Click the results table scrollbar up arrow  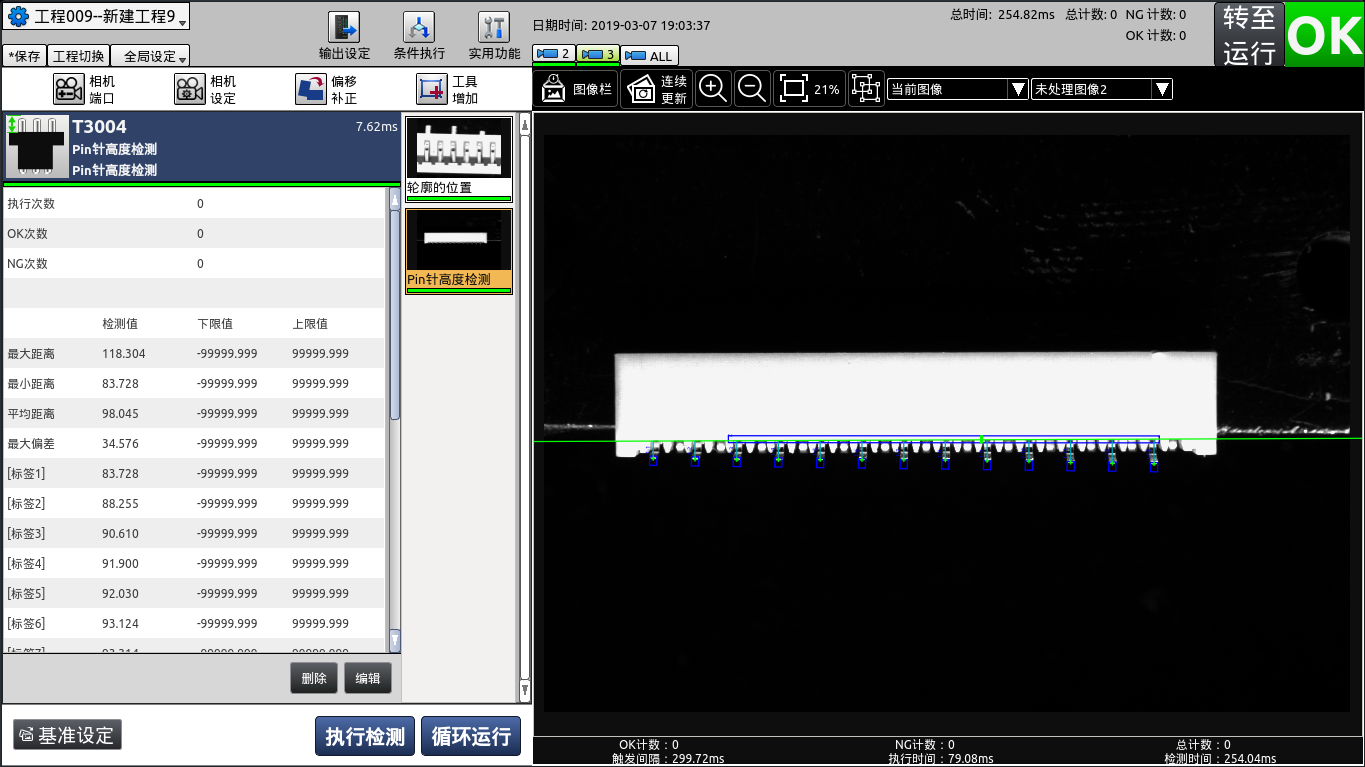[x=395, y=198]
